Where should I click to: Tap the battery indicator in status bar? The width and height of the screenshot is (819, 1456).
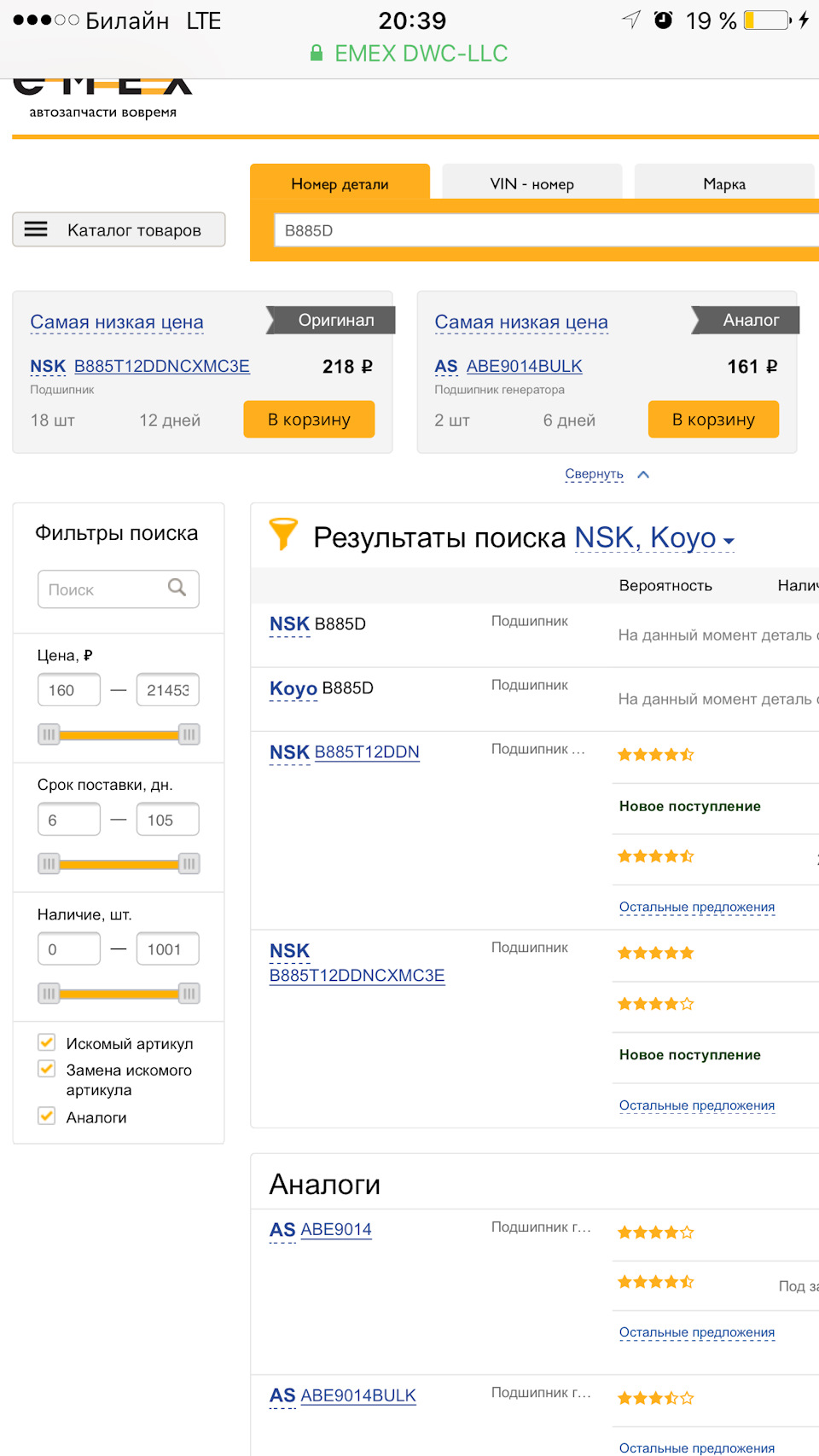[767, 20]
